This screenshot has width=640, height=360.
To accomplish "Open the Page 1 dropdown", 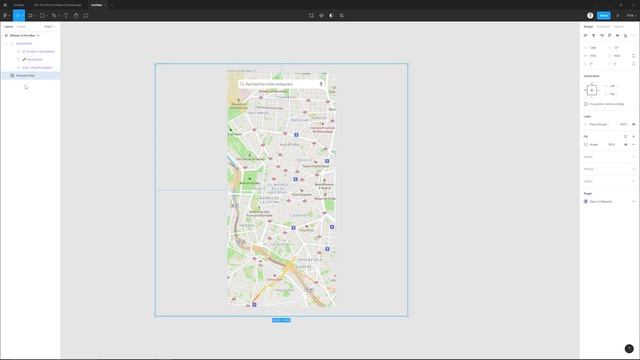I will coord(49,27).
